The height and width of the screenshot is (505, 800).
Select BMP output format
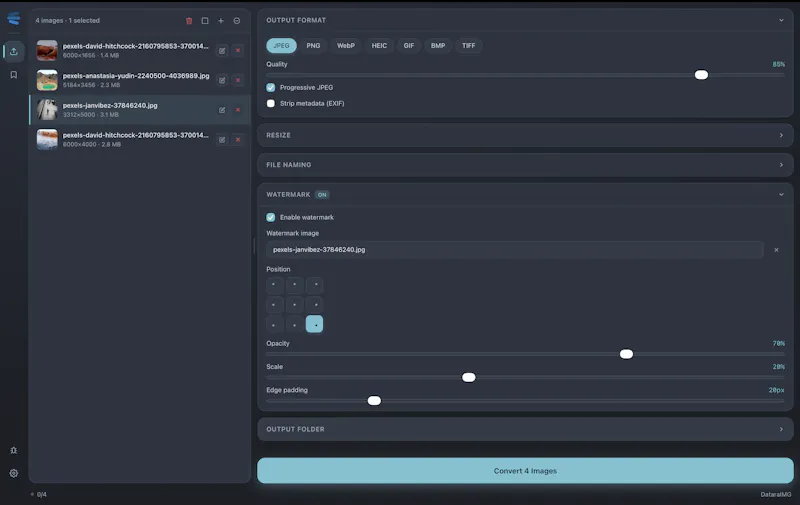[438, 45]
